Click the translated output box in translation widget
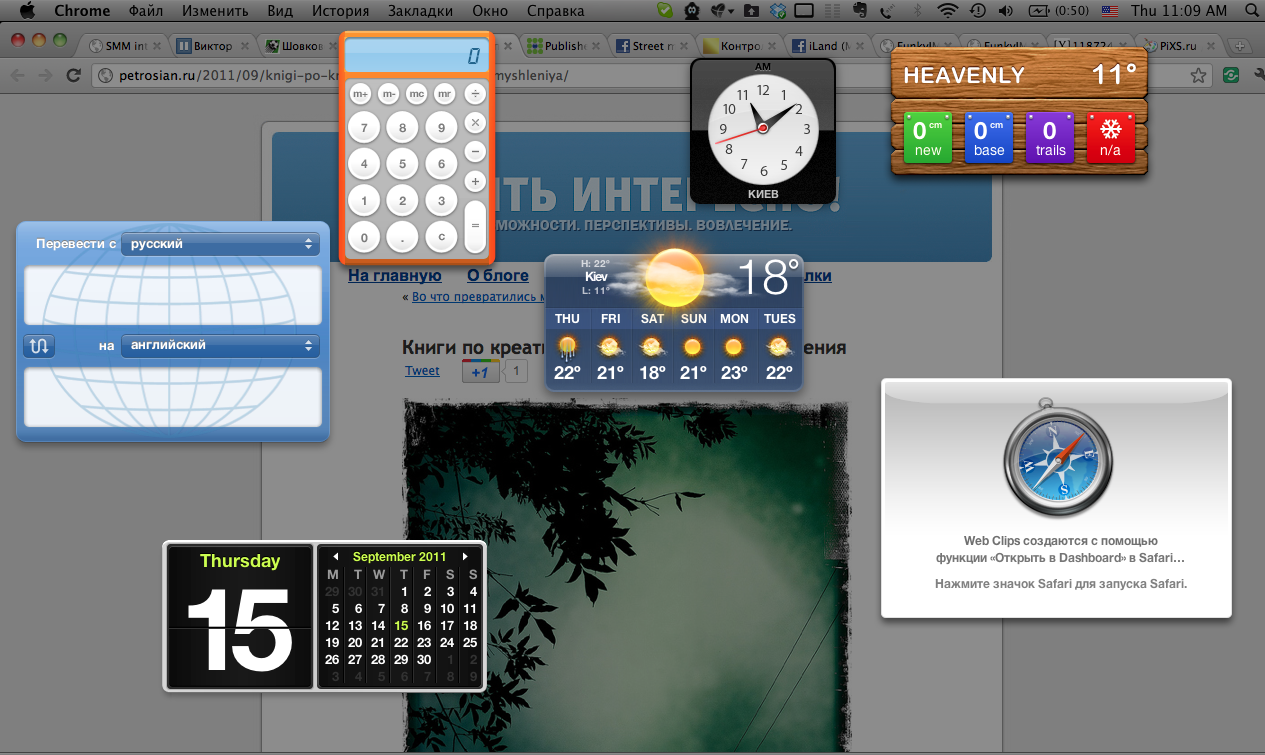 (173, 397)
